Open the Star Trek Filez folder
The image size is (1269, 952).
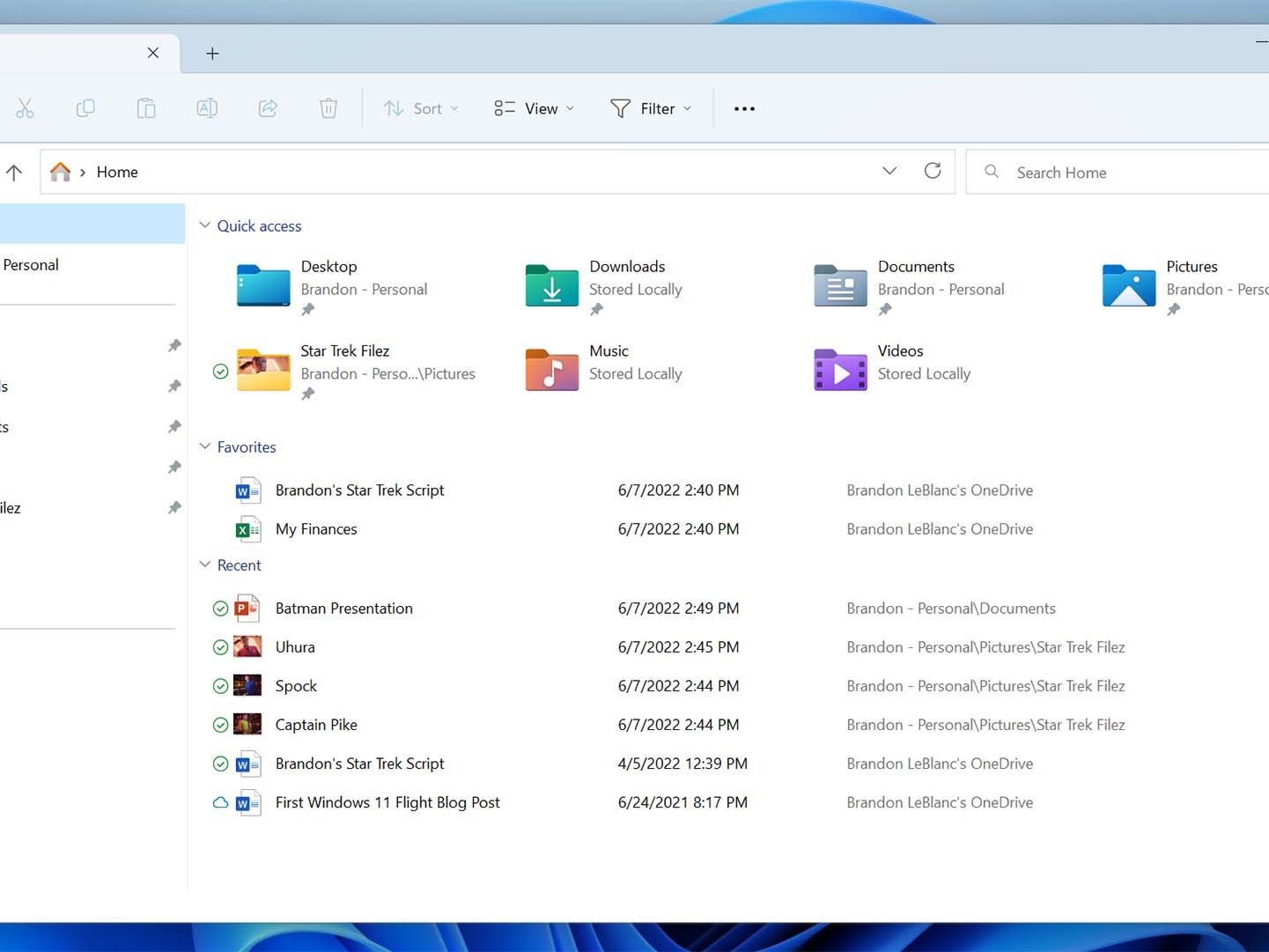[263, 370]
